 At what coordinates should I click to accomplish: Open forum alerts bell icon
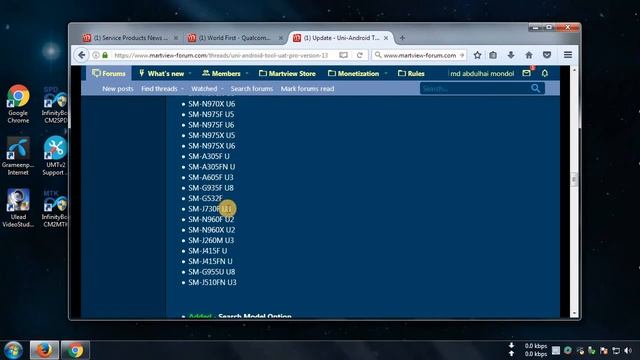click(x=544, y=73)
